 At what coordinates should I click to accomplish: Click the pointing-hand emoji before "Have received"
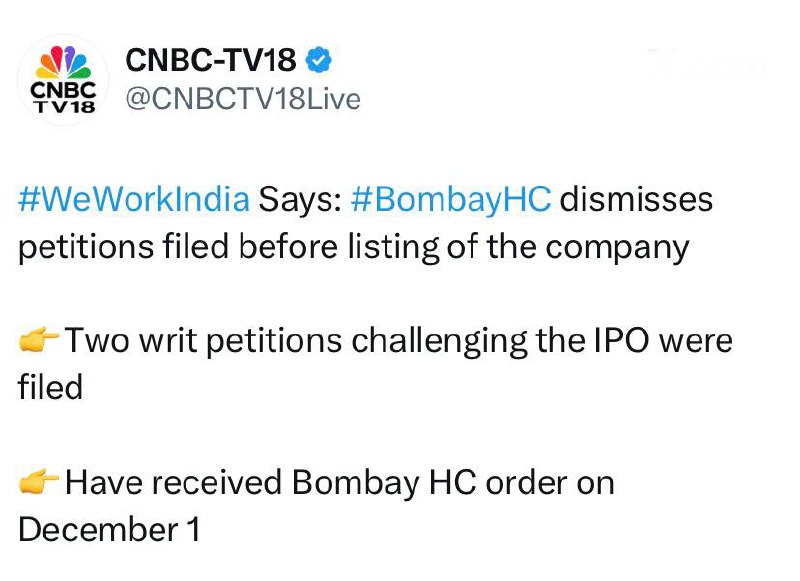pos(38,485)
